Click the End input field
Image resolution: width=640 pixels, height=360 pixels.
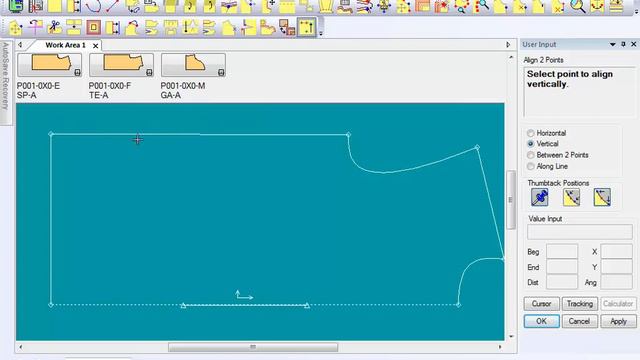point(562,267)
